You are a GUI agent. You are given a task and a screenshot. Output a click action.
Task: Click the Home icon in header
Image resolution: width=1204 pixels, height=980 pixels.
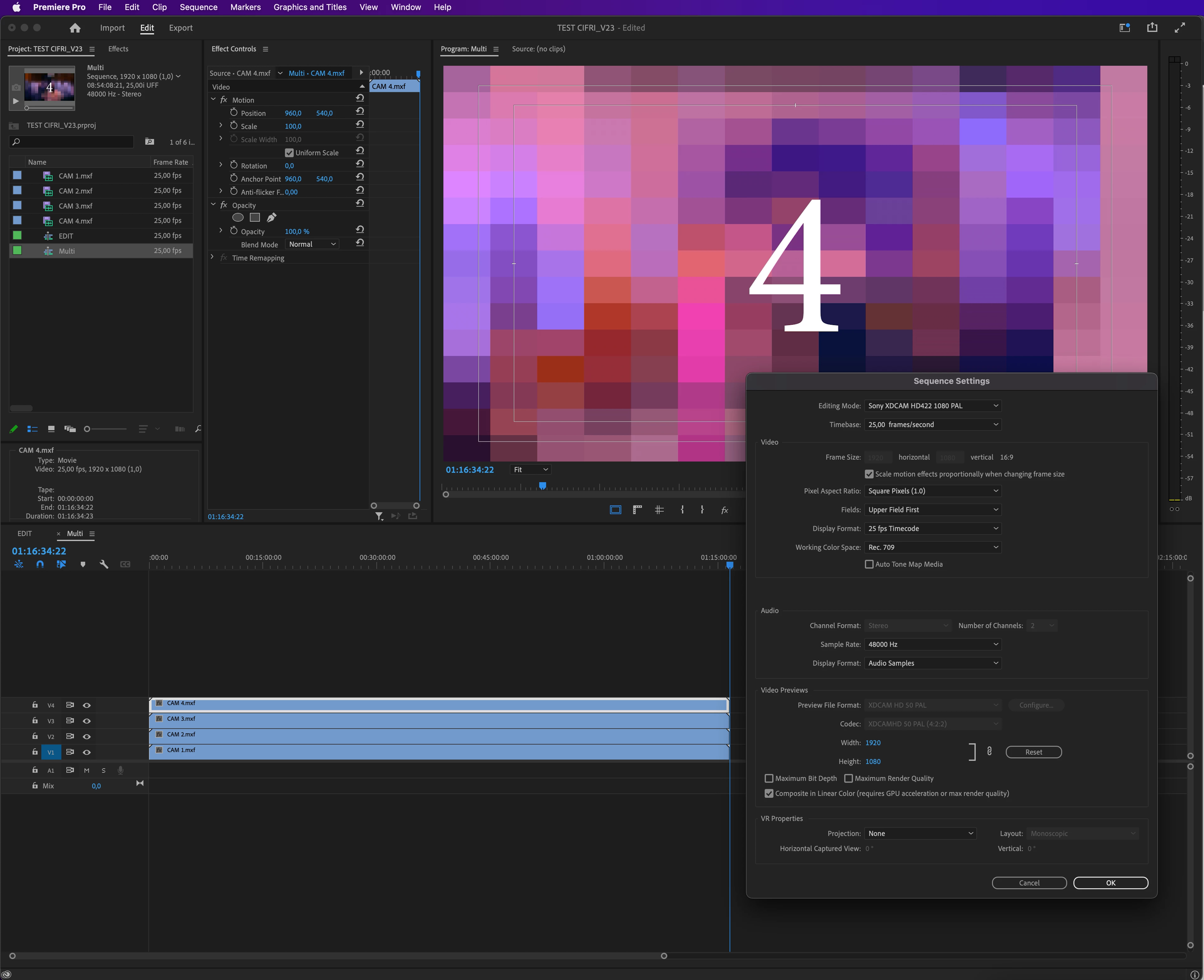click(75, 28)
